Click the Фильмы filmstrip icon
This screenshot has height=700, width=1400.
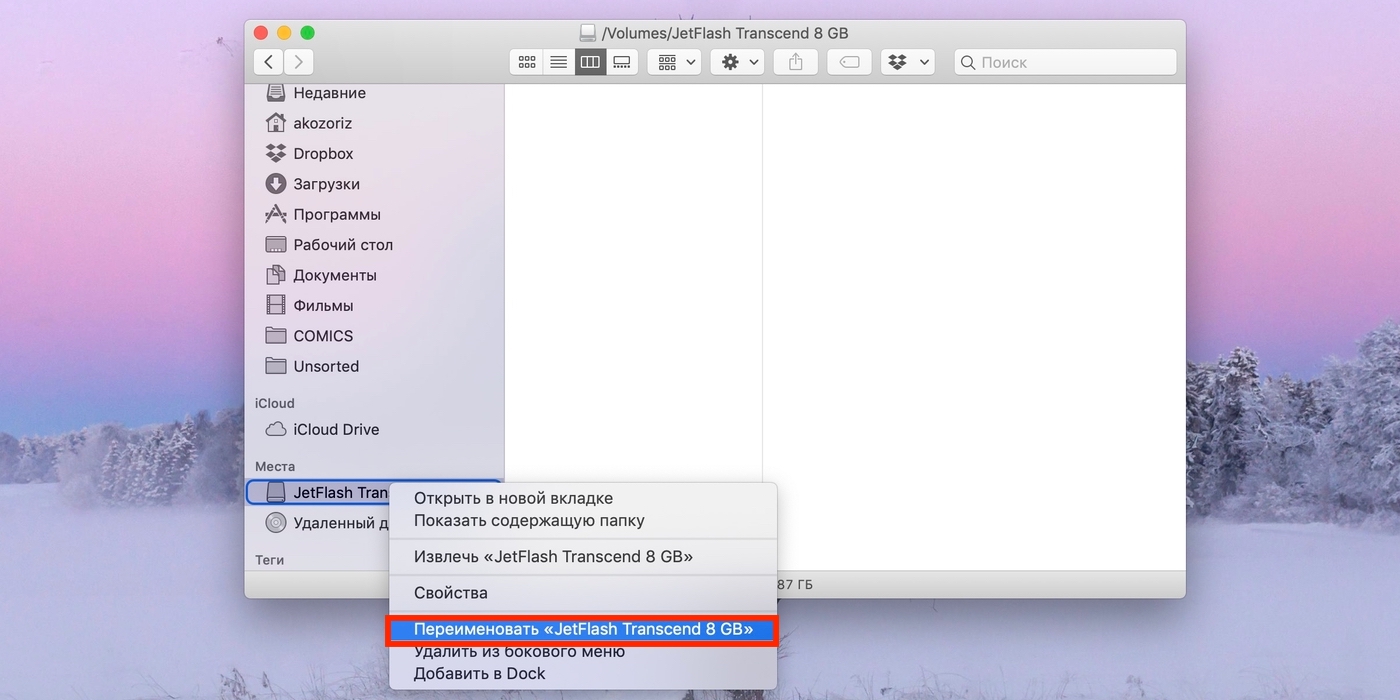(x=276, y=305)
